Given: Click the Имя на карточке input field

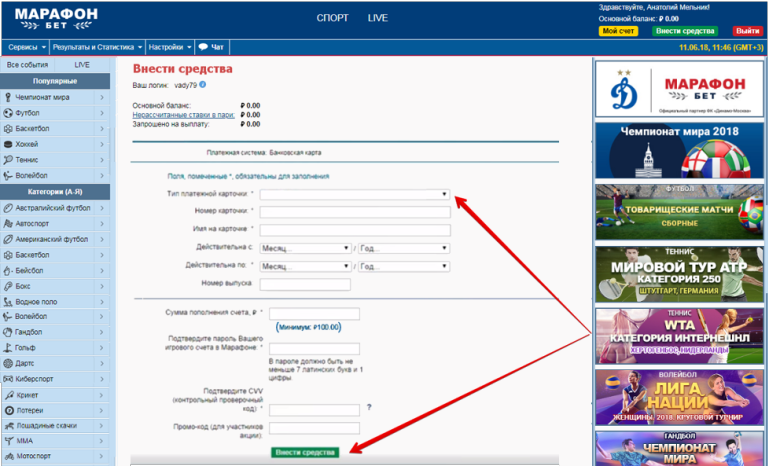Looking at the screenshot, I should pos(355,230).
